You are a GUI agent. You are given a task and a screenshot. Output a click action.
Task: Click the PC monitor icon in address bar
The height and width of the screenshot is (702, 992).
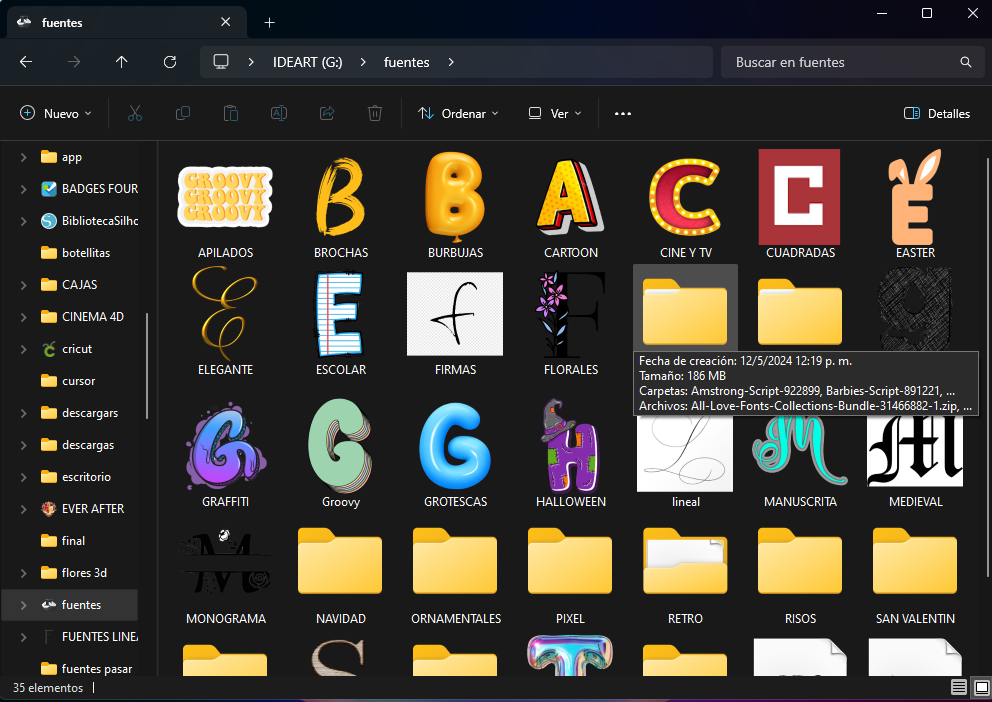coord(221,62)
